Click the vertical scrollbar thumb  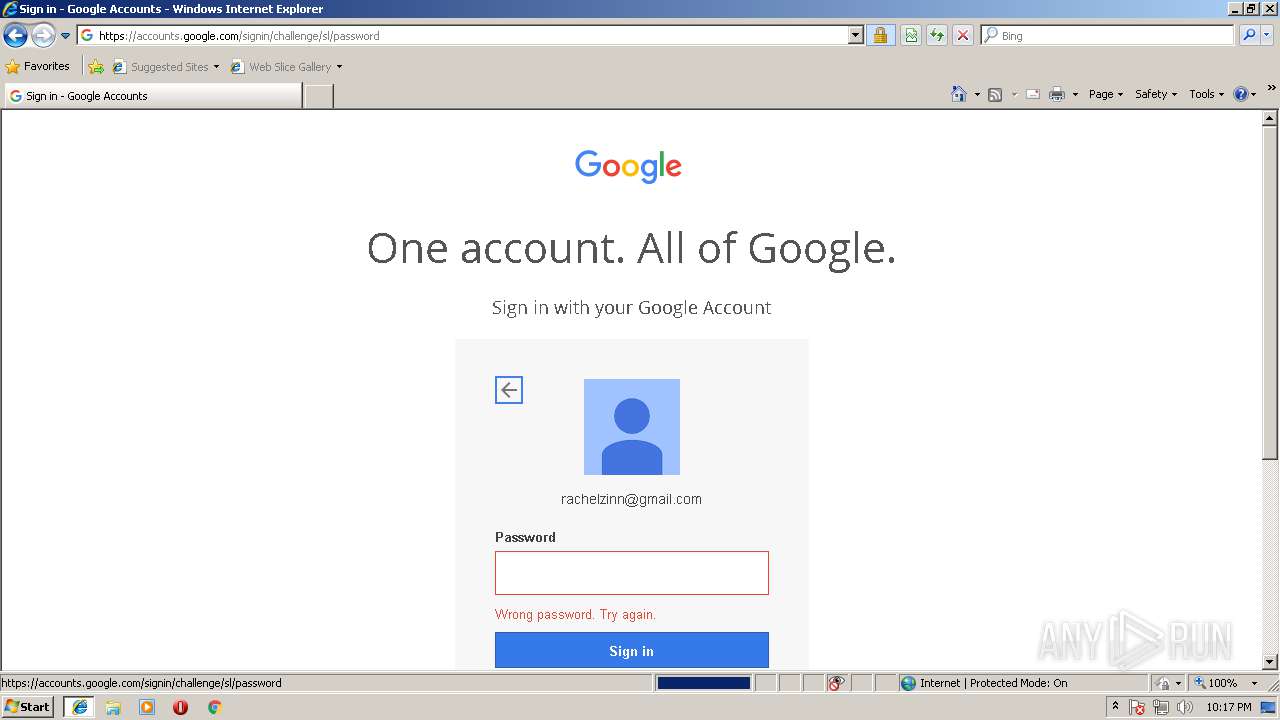coord(1270,292)
